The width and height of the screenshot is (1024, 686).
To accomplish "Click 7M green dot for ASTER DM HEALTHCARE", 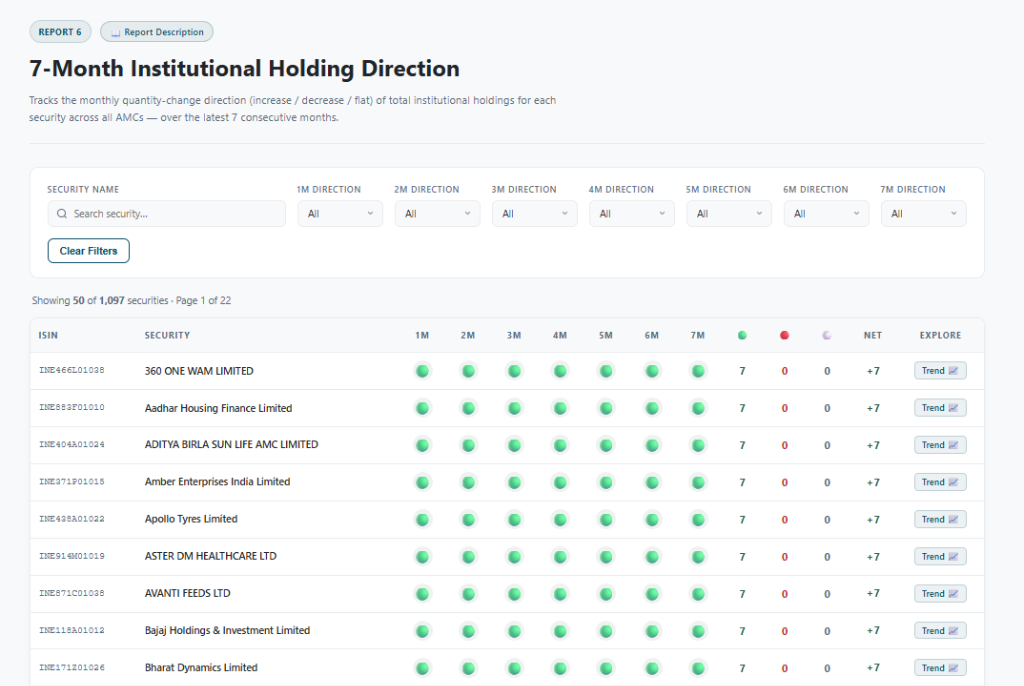I will pyautogui.click(x=698, y=557).
